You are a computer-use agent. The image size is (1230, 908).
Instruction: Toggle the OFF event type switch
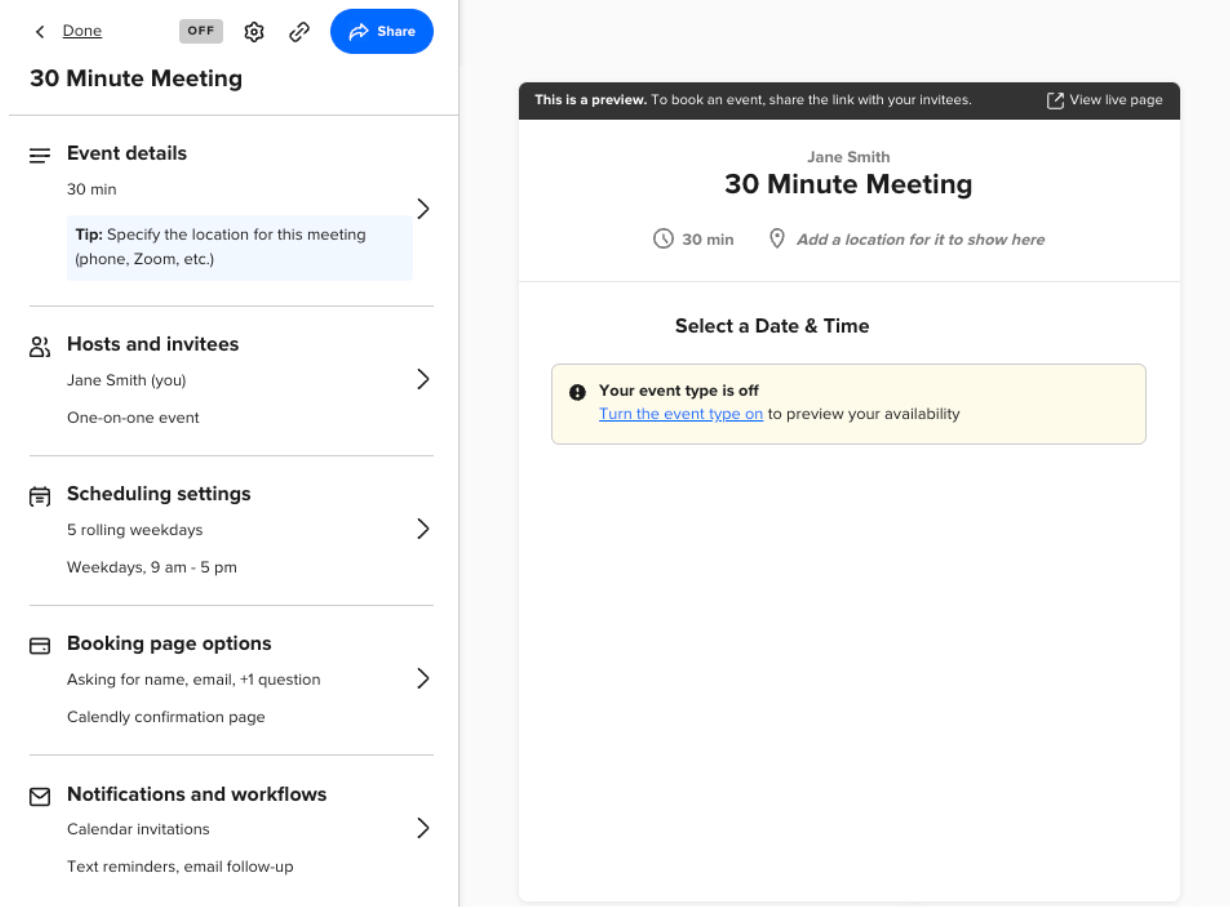(201, 31)
